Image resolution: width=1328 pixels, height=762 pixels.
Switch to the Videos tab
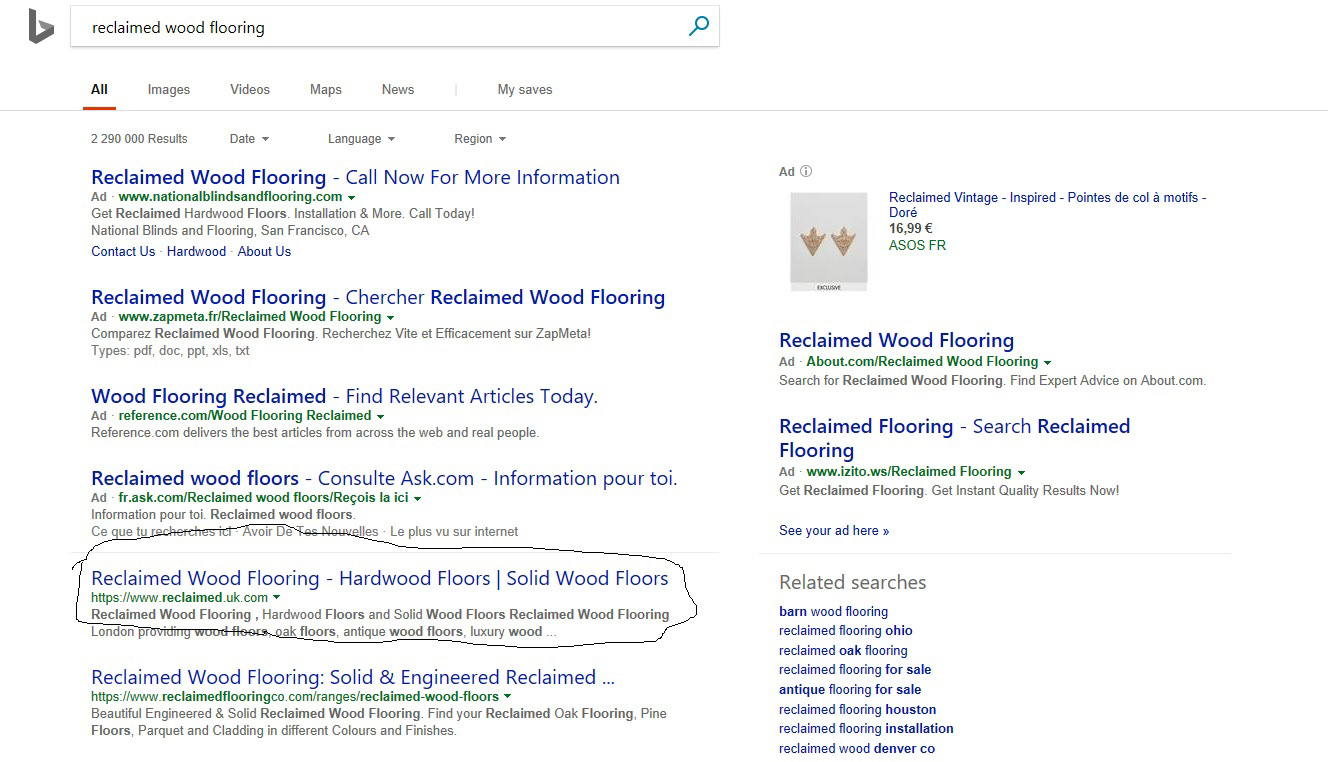249,90
